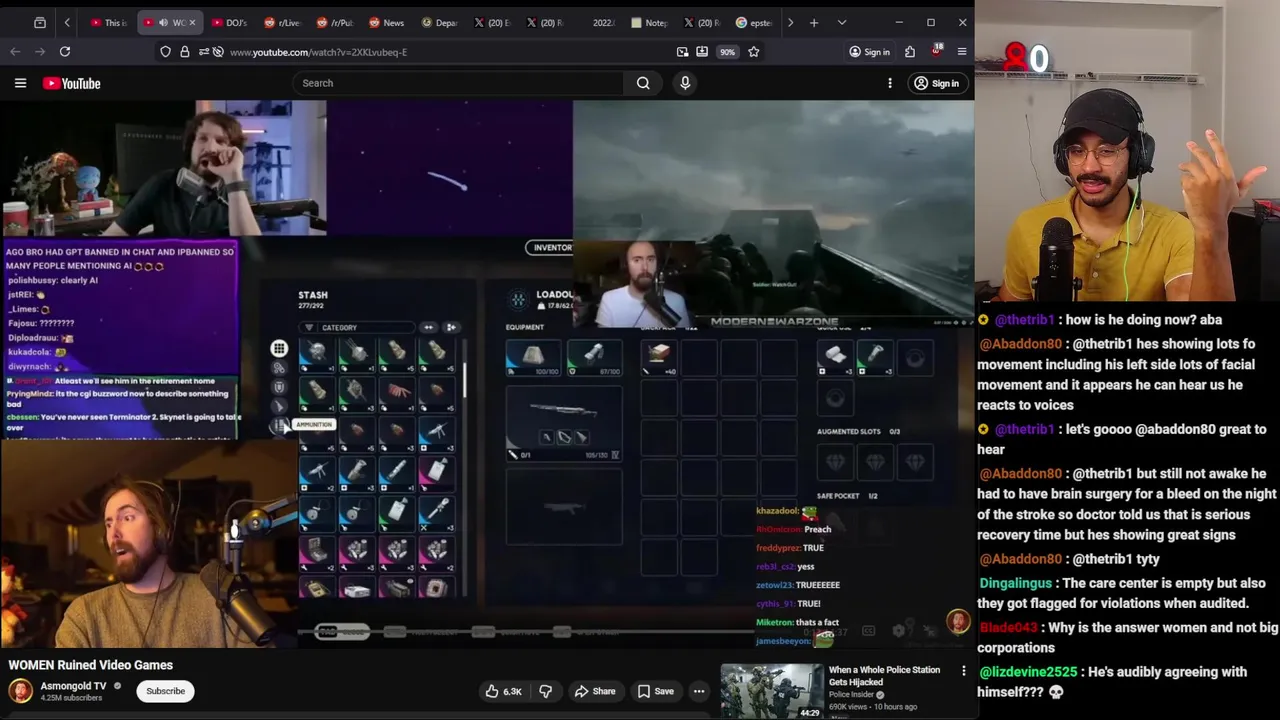Go forward in browser history
This screenshot has width=1280, height=720.
coord(40,52)
